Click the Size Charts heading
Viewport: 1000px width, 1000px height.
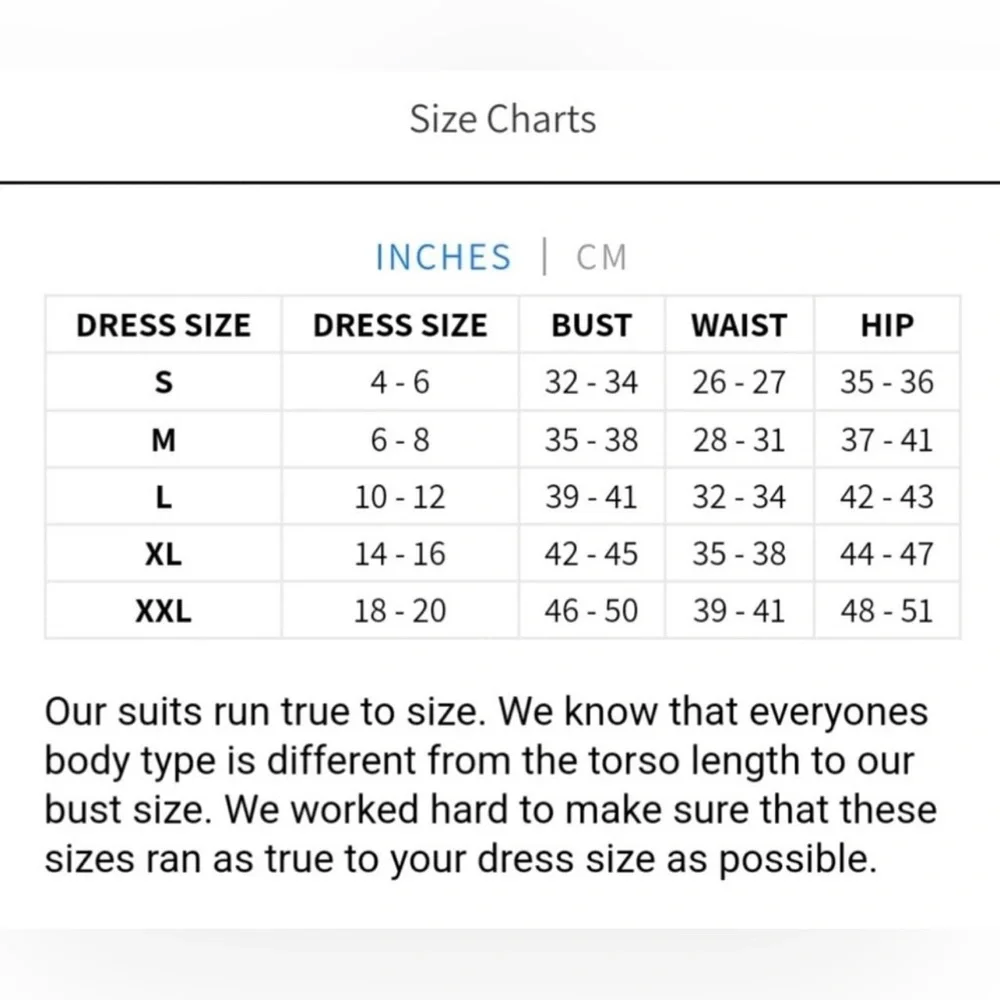tap(503, 119)
